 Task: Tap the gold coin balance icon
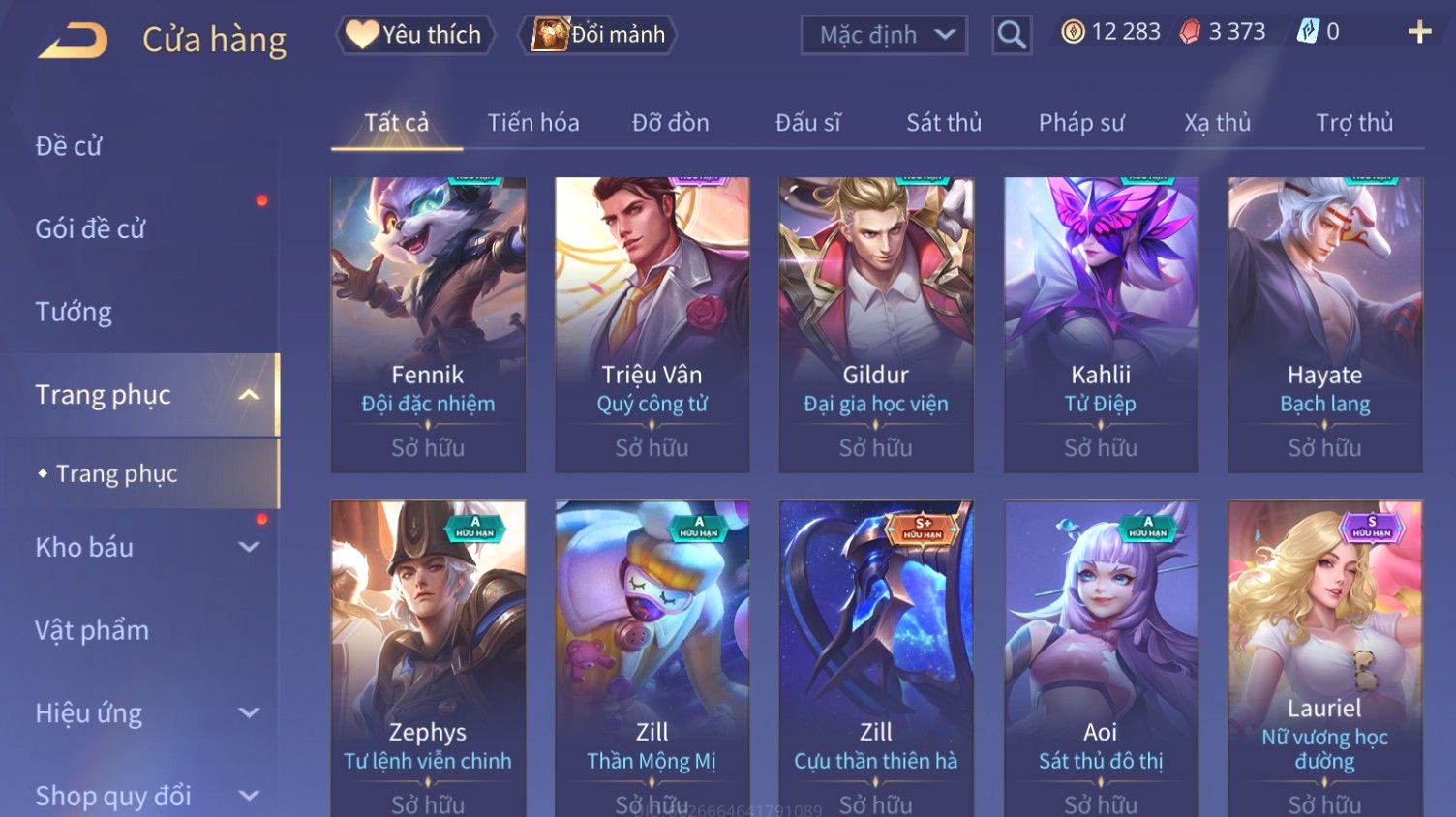(1073, 32)
